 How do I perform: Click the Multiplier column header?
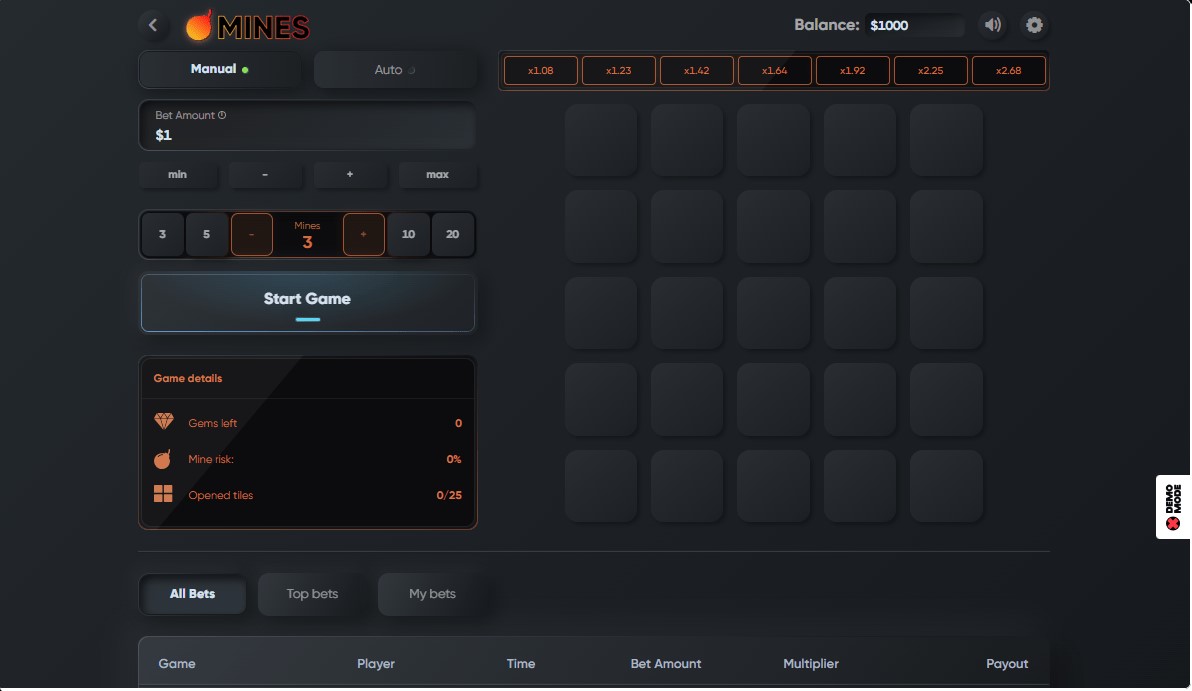click(x=810, y=664)
